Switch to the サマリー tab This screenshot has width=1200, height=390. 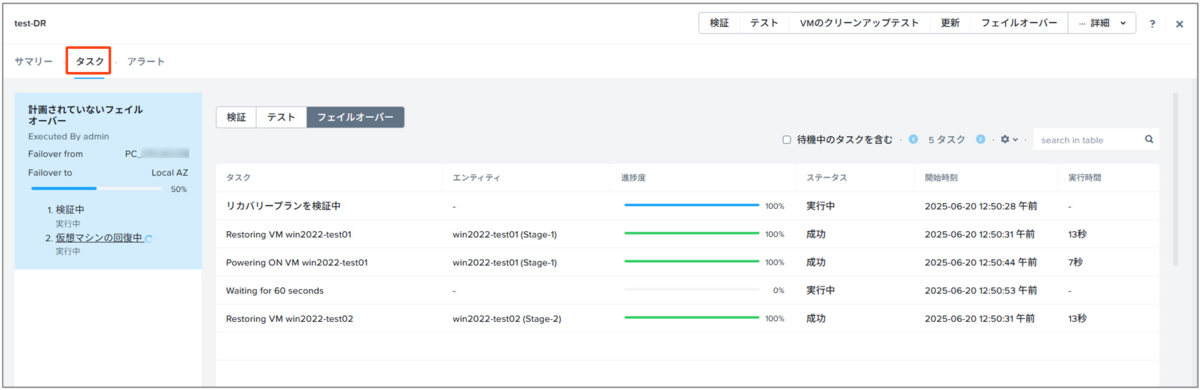(x=34, y=61)
